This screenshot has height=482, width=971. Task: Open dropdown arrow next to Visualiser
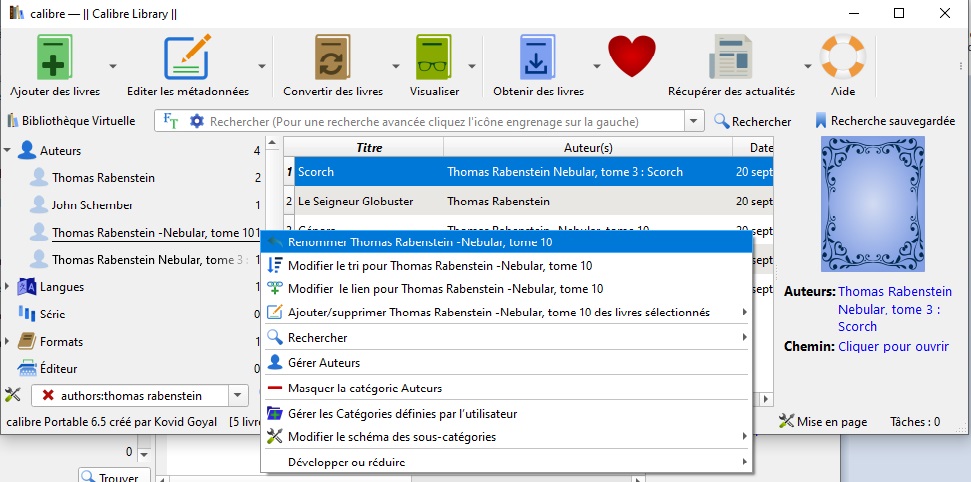pos(472,66)
